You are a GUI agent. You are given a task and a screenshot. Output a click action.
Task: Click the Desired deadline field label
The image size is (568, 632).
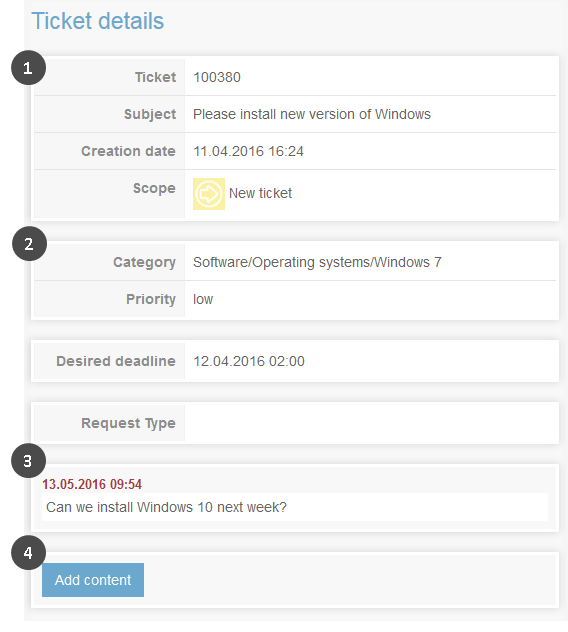coord(116,361)
